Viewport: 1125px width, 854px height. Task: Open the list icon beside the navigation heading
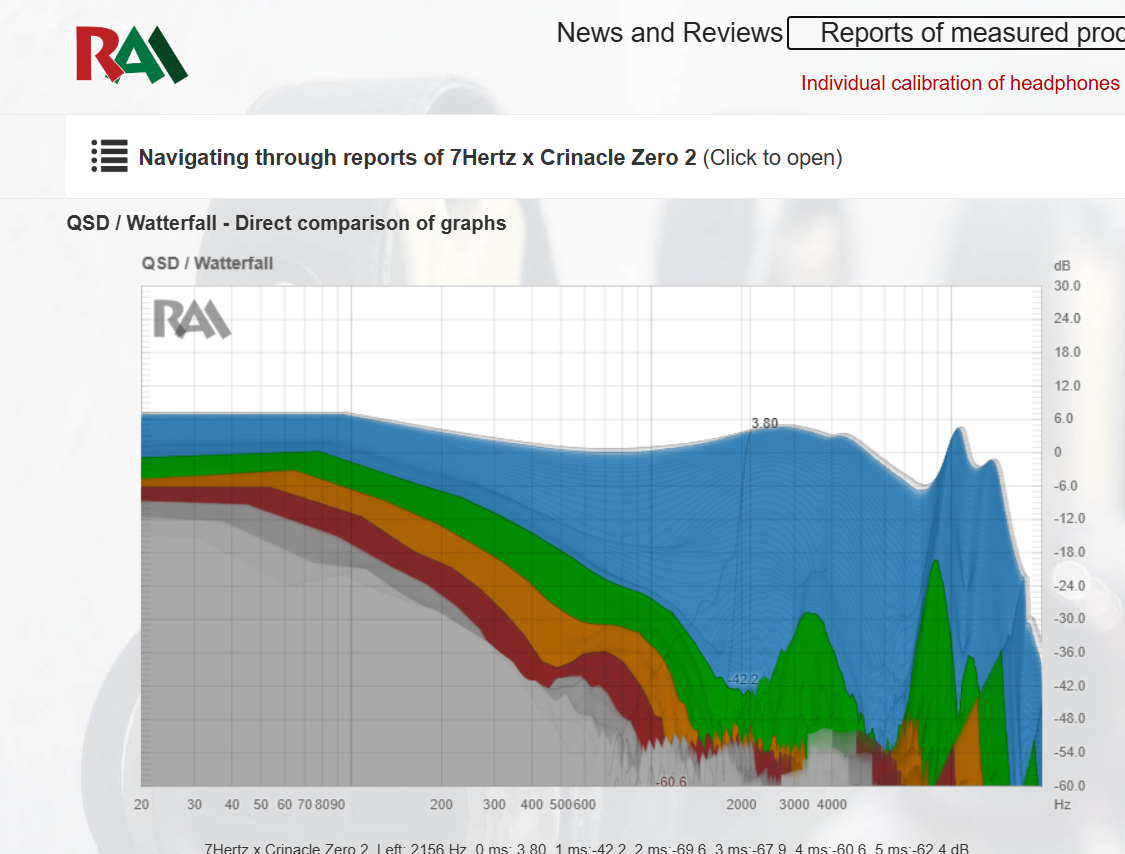(109, 156)
